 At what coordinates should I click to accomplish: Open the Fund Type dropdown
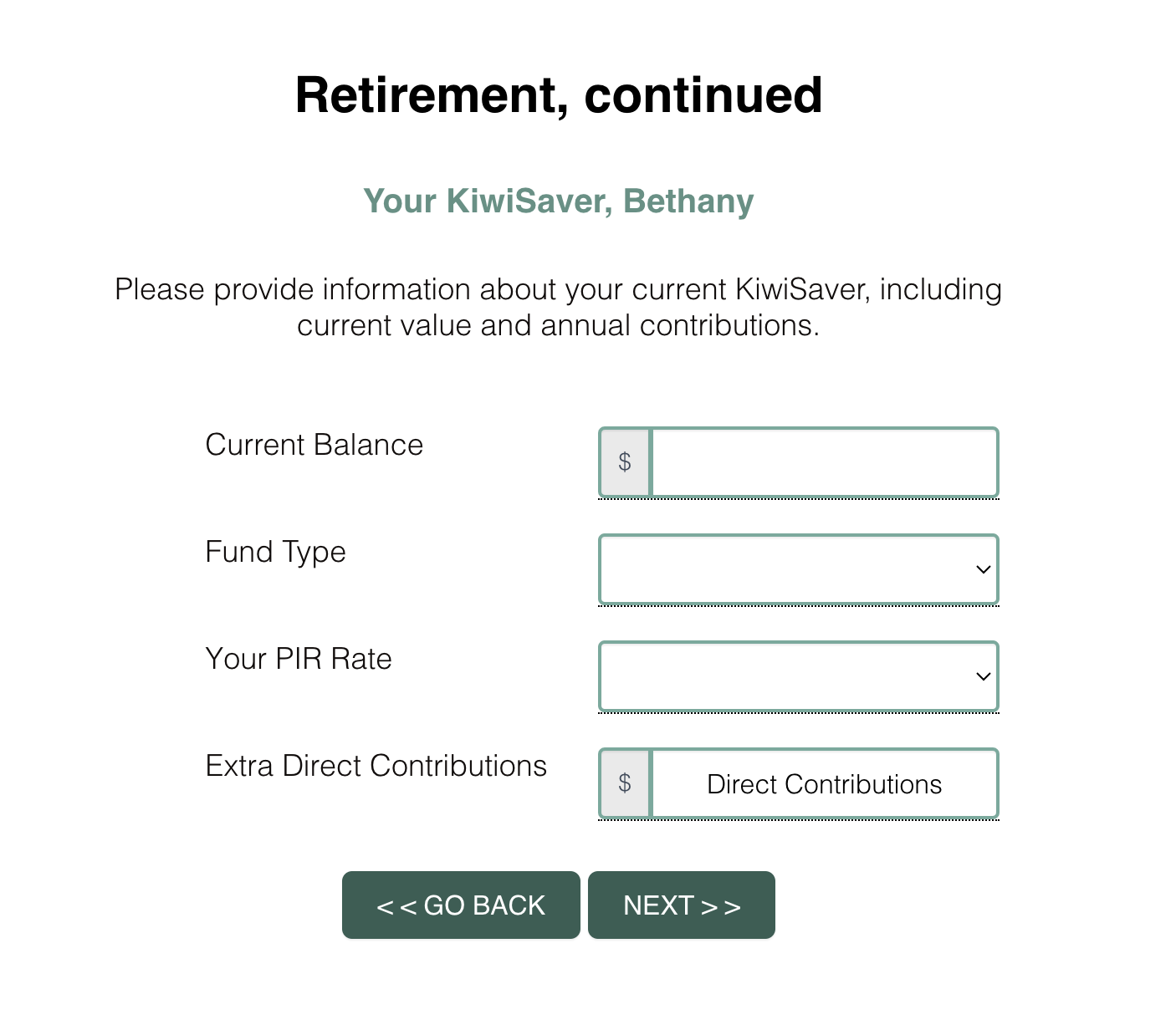[798, 569]
